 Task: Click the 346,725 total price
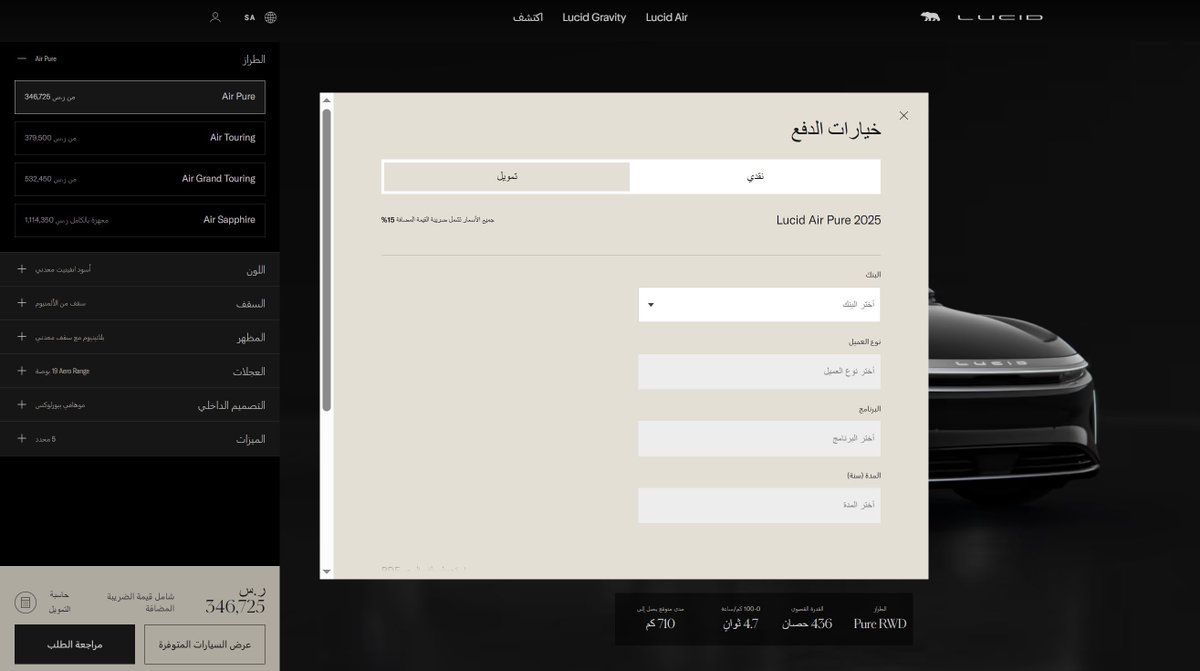[x=235, y=606]
